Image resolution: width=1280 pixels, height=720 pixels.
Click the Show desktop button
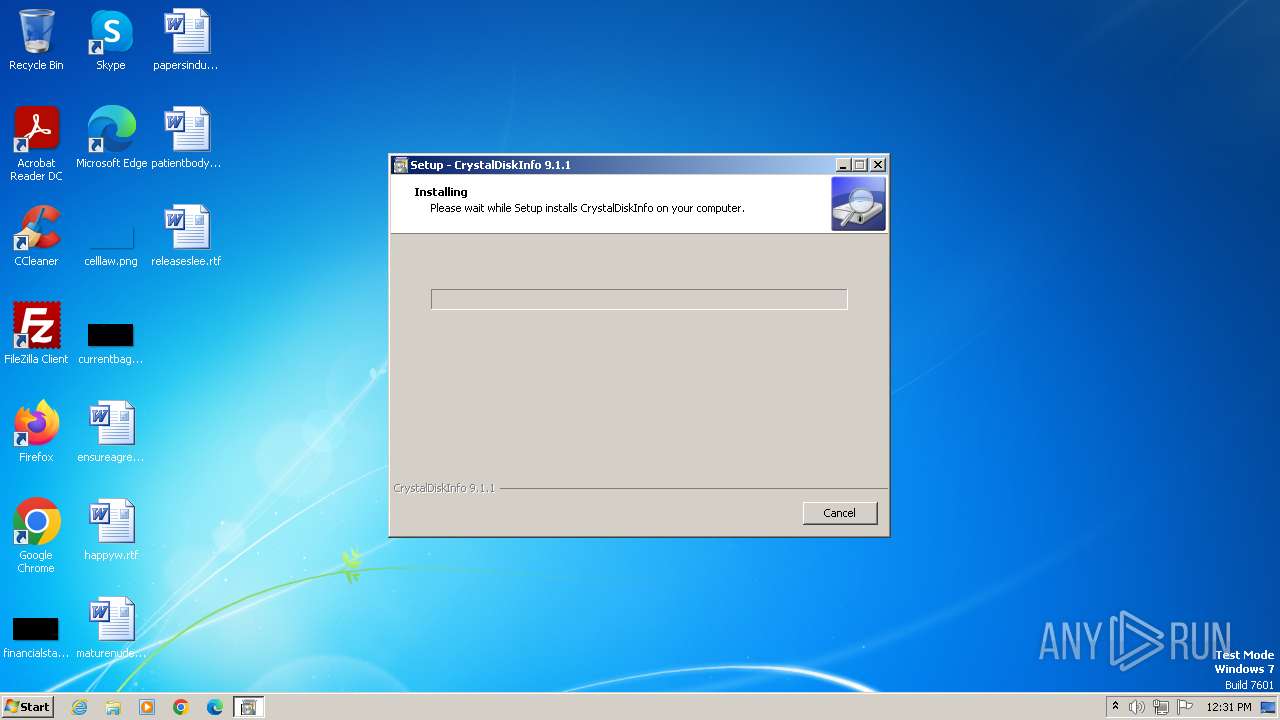[x=1268, y=707]
